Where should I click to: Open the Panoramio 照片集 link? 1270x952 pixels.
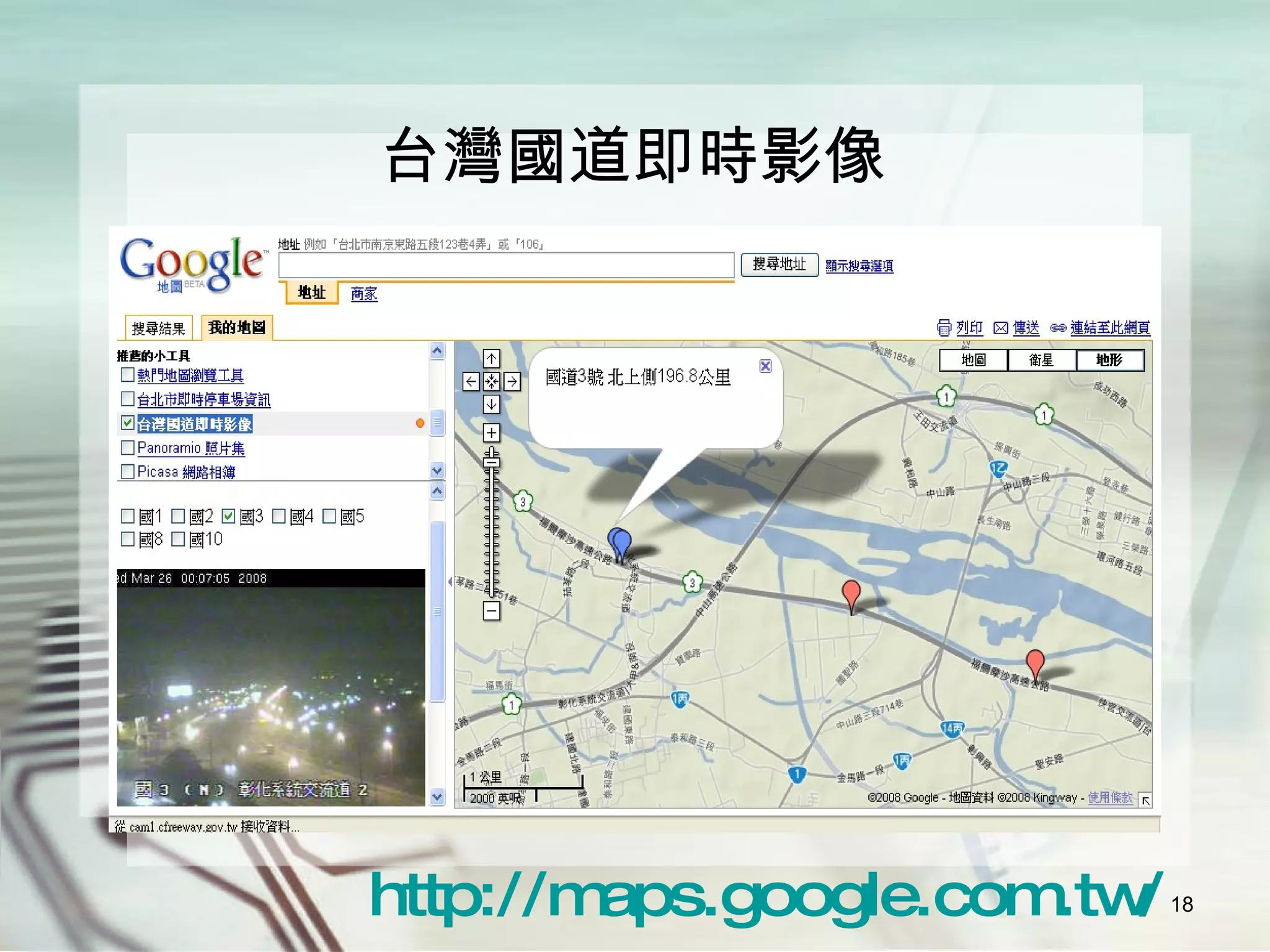click(191, 447)
